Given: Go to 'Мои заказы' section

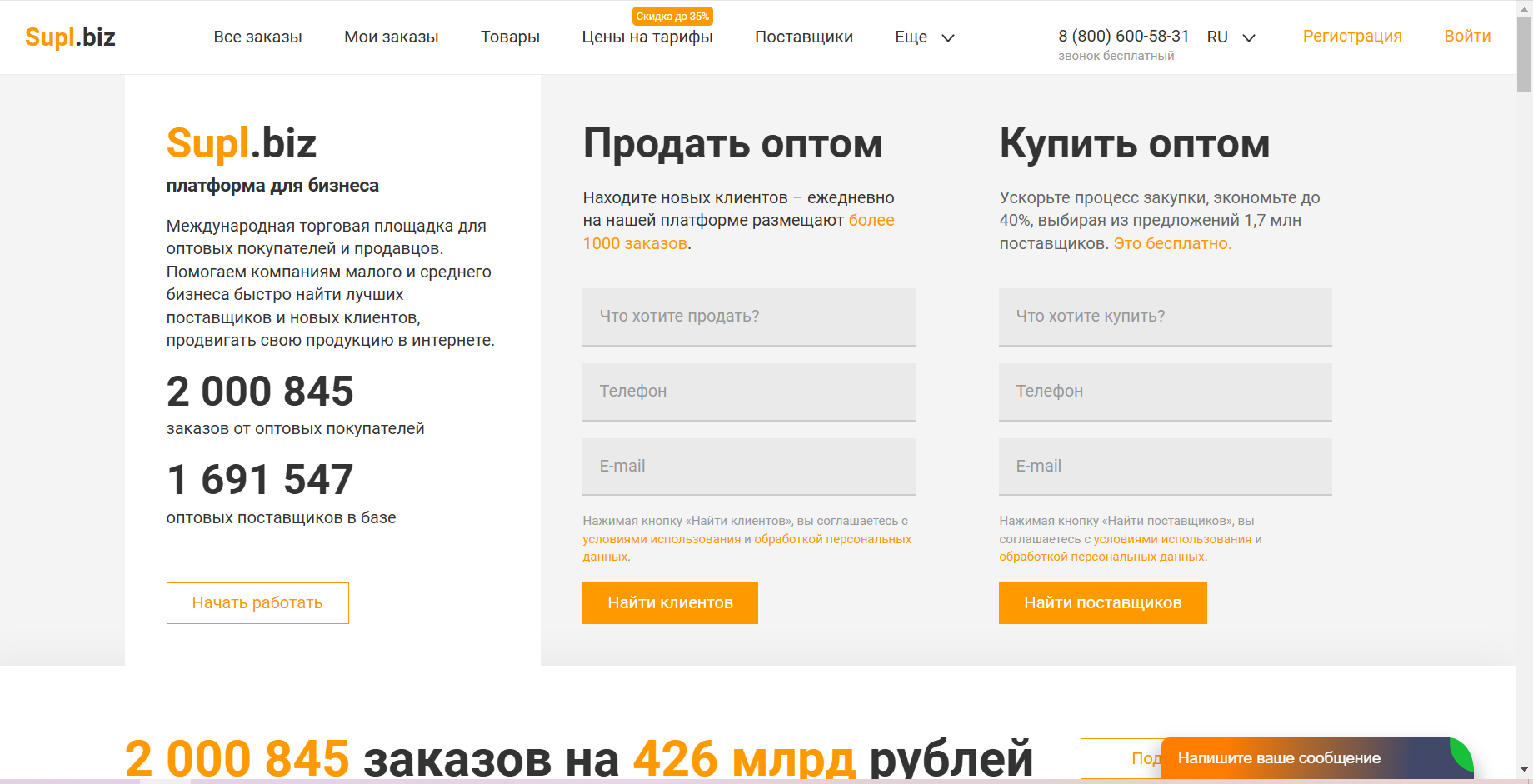Looking at the screenshot, I should point(391,37).
